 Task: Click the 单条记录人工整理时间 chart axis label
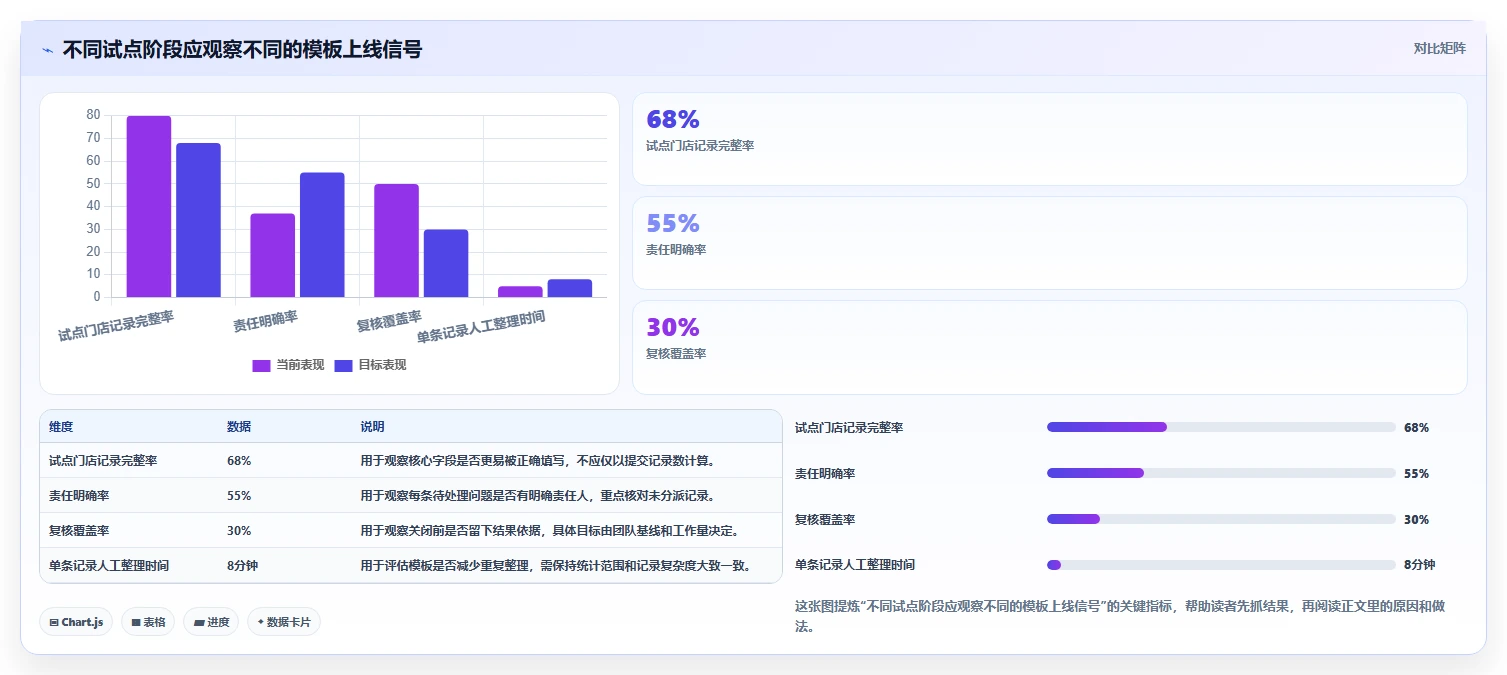(481, 326)
